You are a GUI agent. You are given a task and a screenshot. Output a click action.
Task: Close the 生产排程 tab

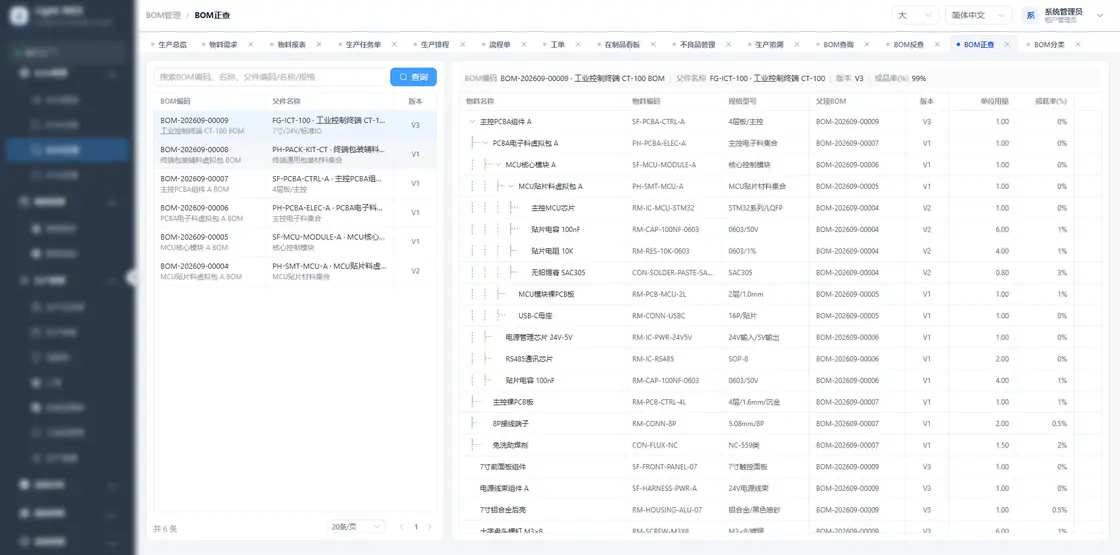[463, 44]
